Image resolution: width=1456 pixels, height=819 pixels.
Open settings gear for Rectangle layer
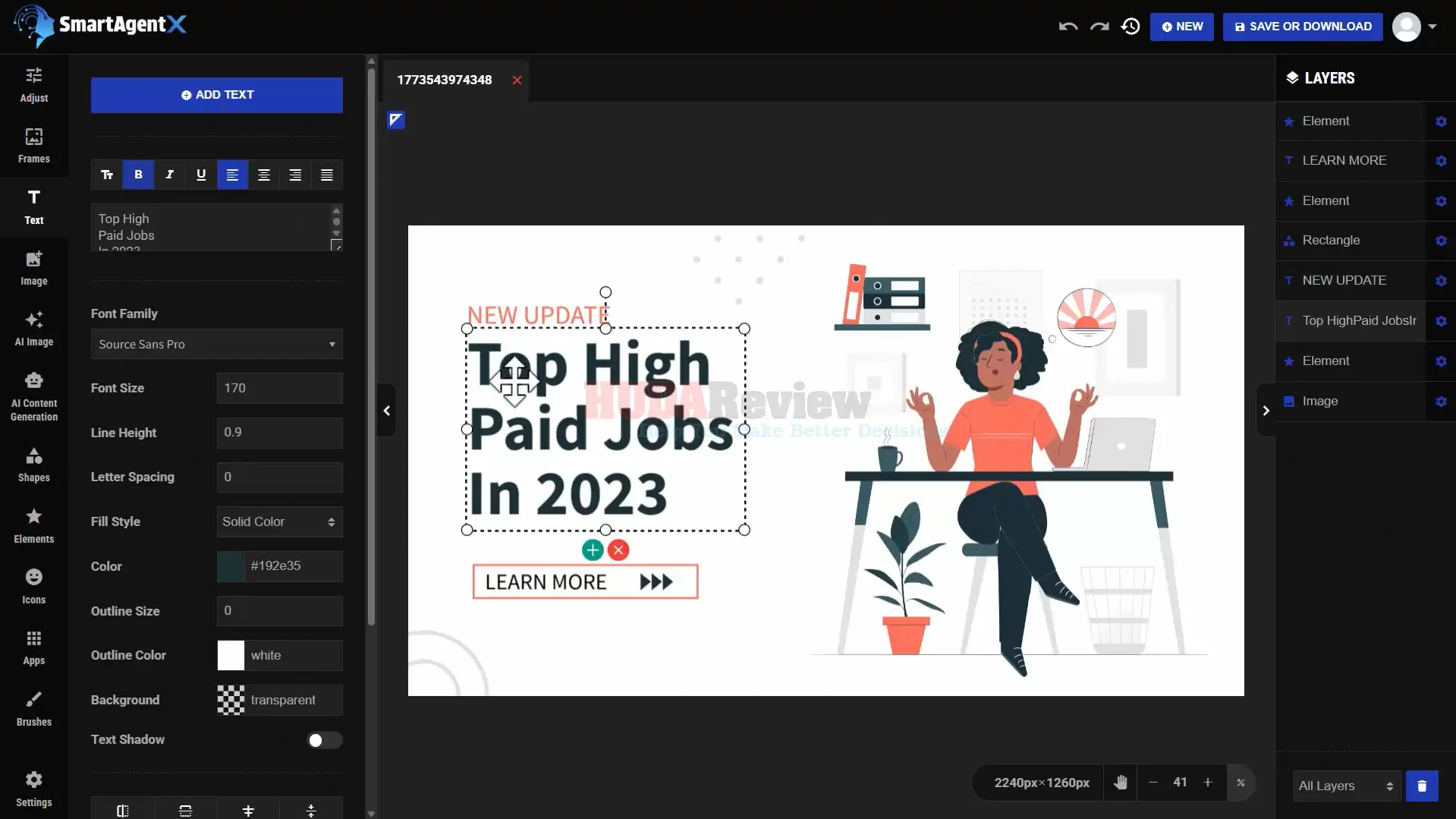pyautogui.click(x=1441, y=241)
